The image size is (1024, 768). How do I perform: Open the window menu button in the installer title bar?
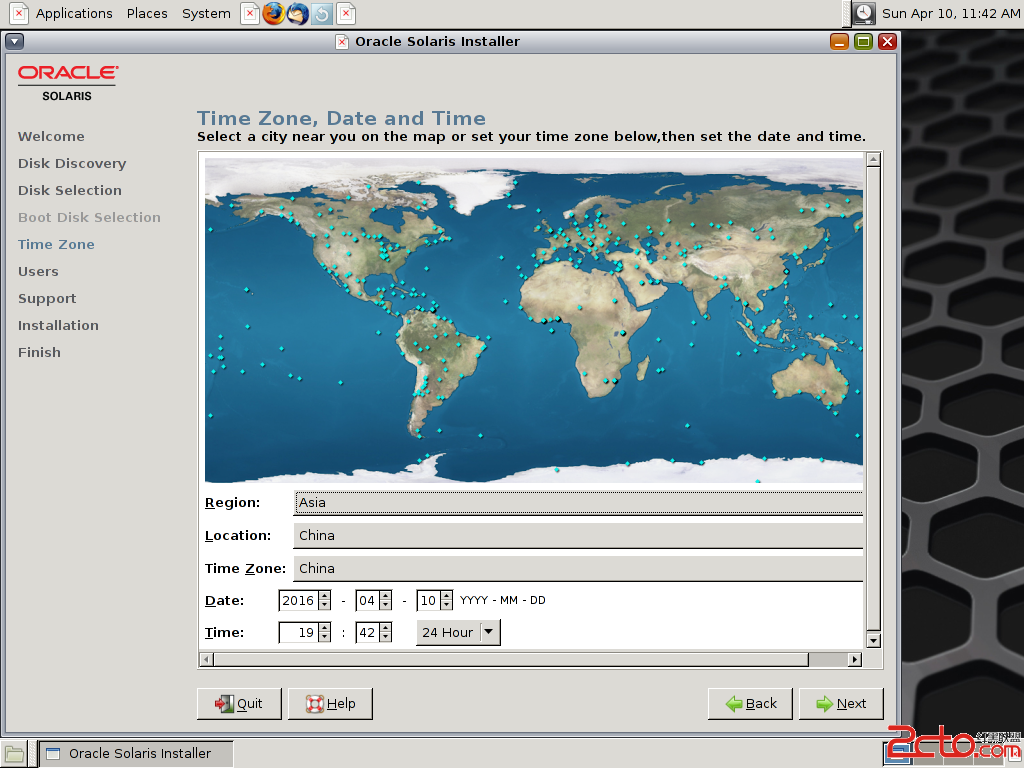tap(14, 42)
